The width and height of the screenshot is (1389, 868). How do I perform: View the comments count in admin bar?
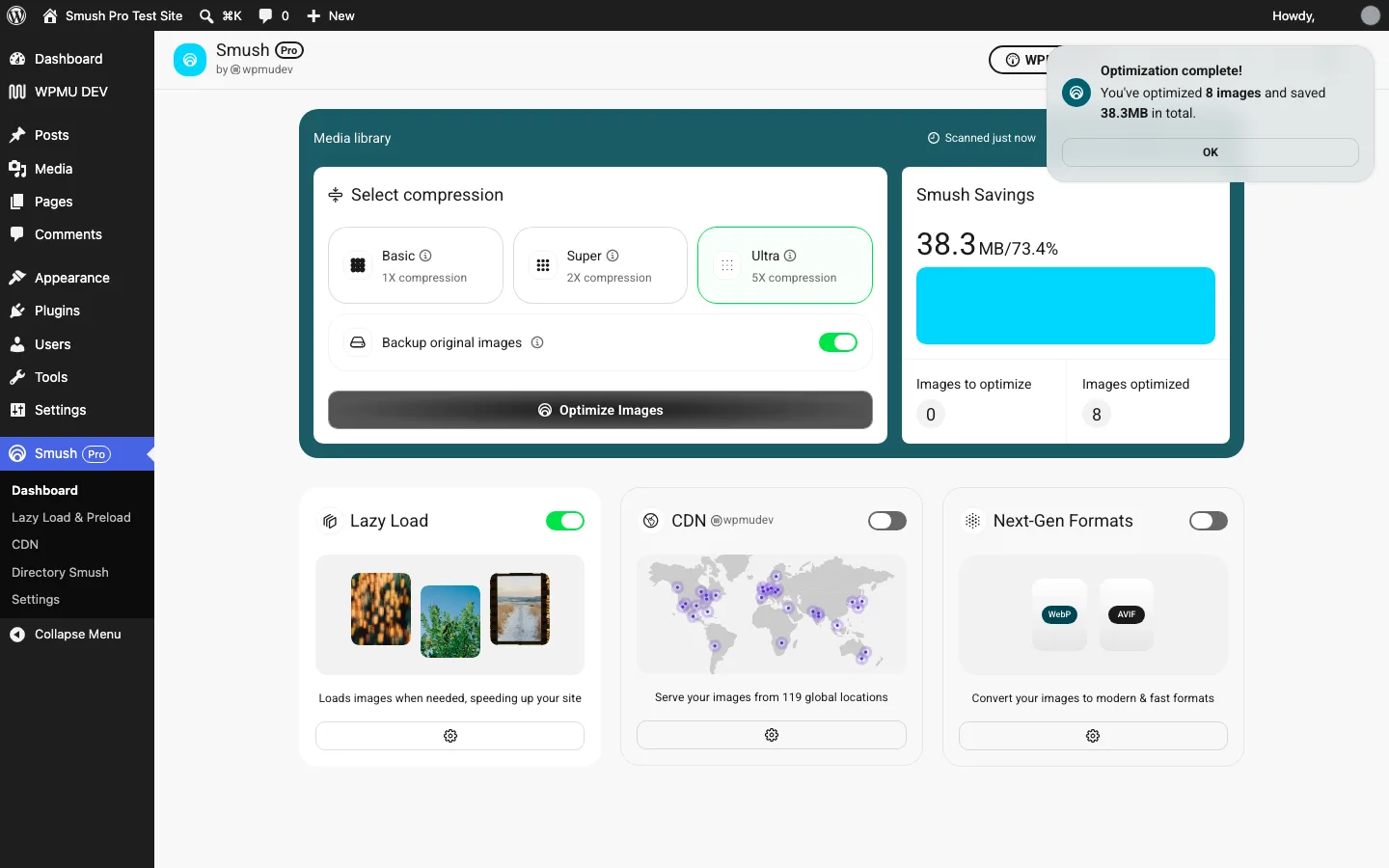[x=274, y=15]
